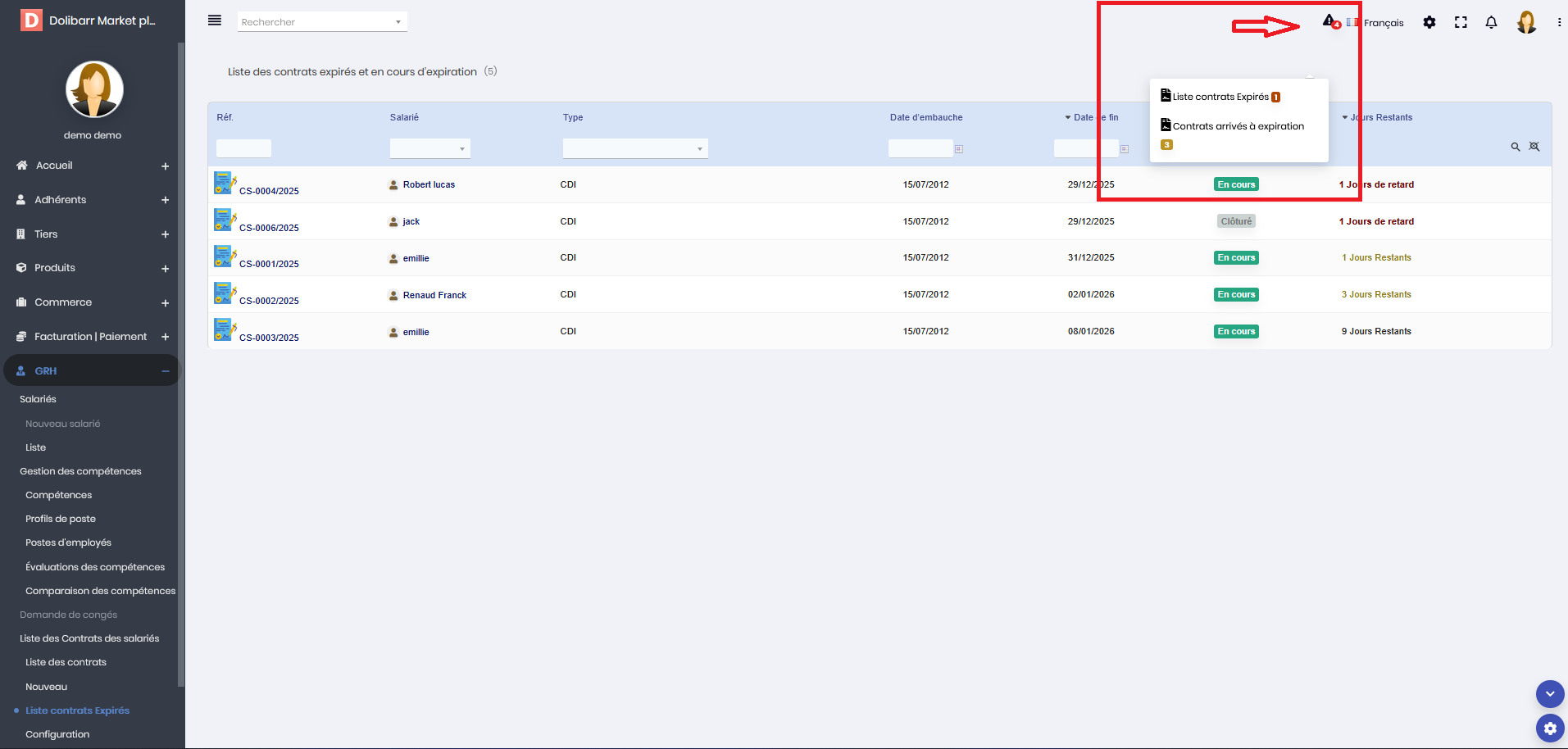The image size is (1568, 749).
Task: Open the settings gear in top bar
Action: [1429, 23]
